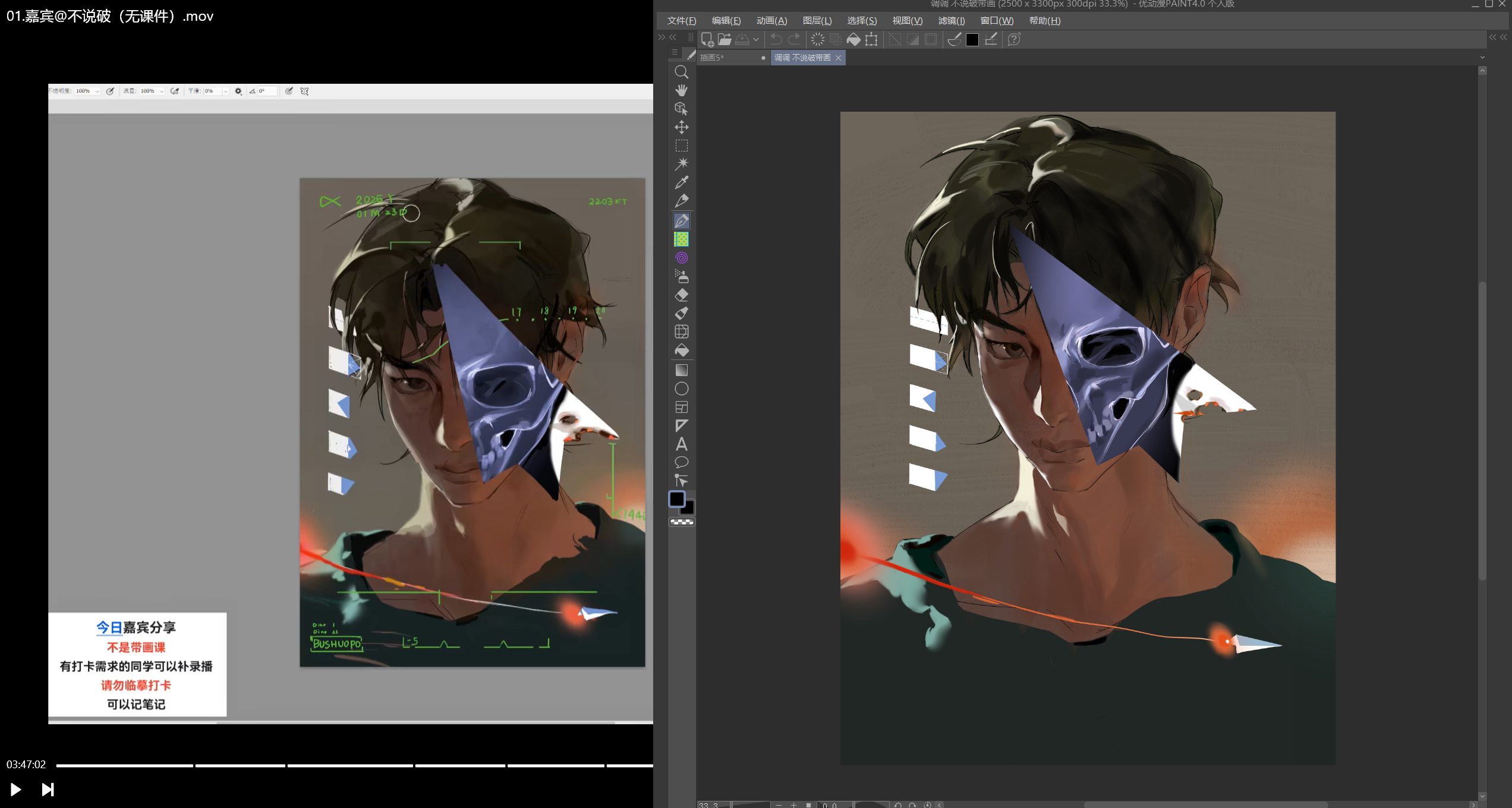Expand the collapsed left palette dock arrows

point(661,37)
